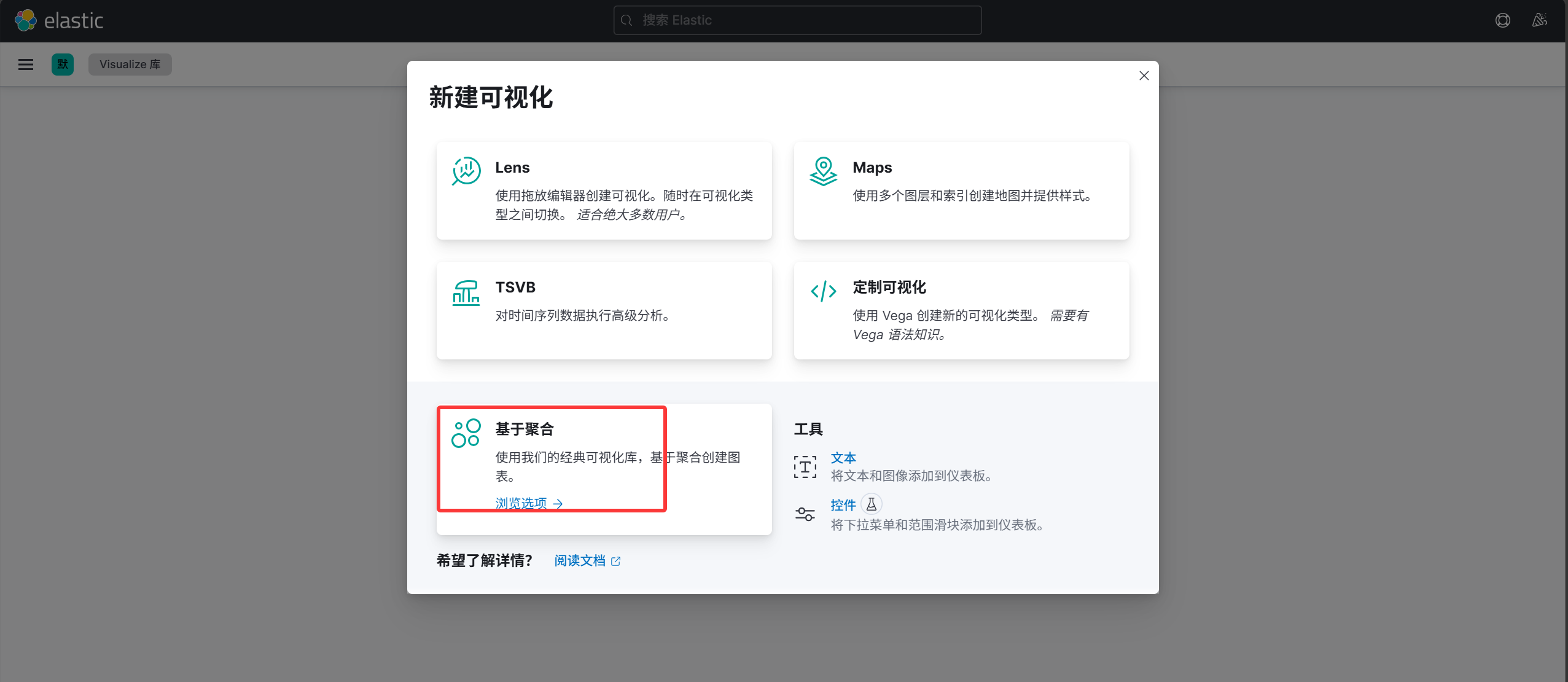The image size is (1568, 682).
Task: Open the Visualize 库 breadcrumb
Action: (x=130, y=65)
